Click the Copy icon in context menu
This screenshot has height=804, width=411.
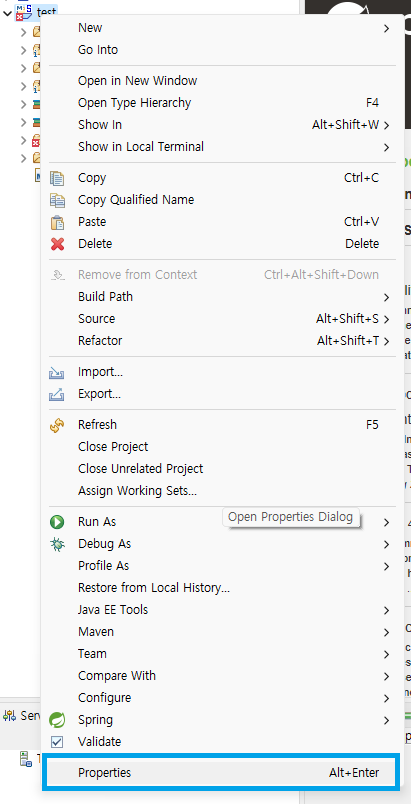click(57, 178)
